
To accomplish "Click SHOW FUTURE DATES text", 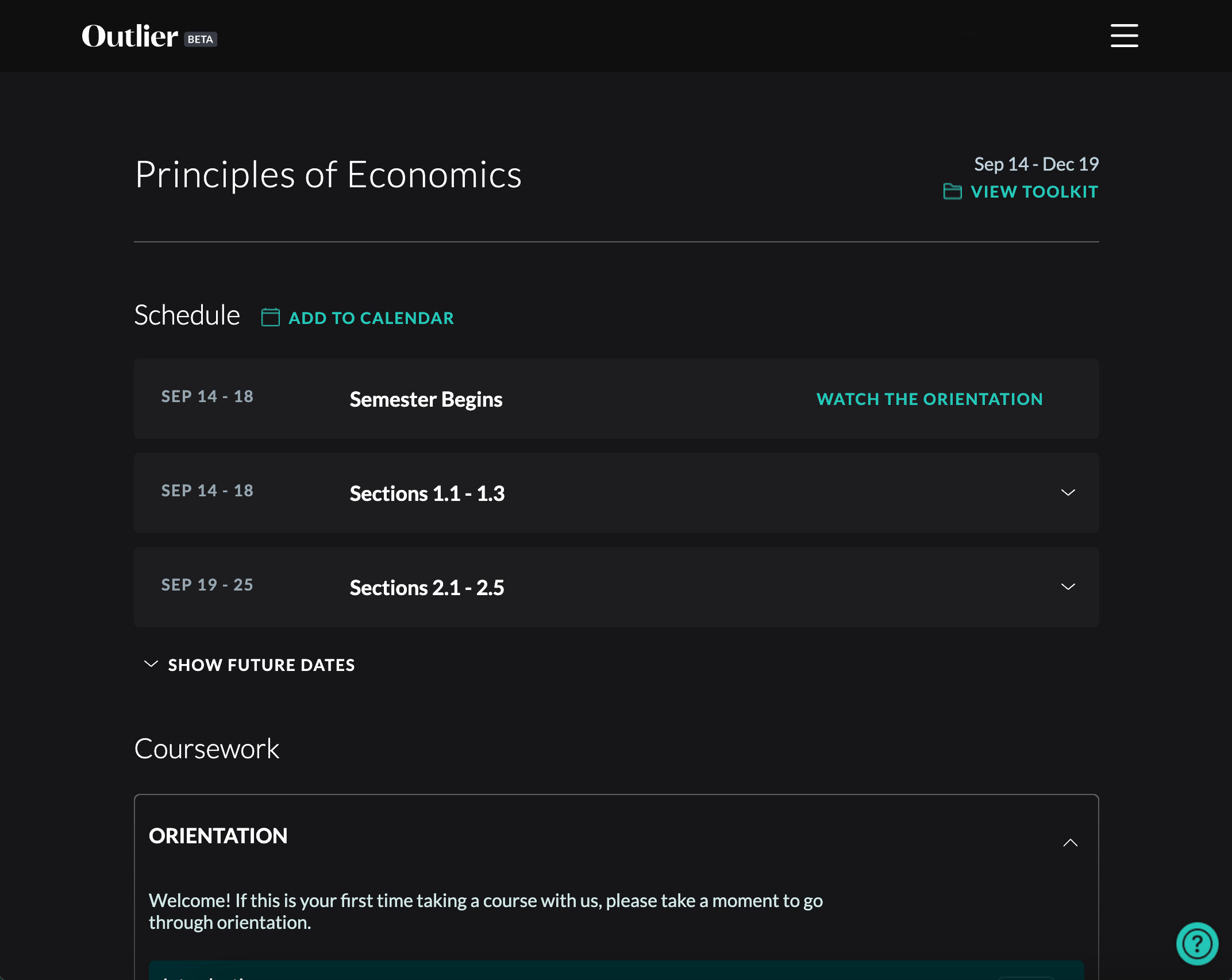I will pos(261,665).
